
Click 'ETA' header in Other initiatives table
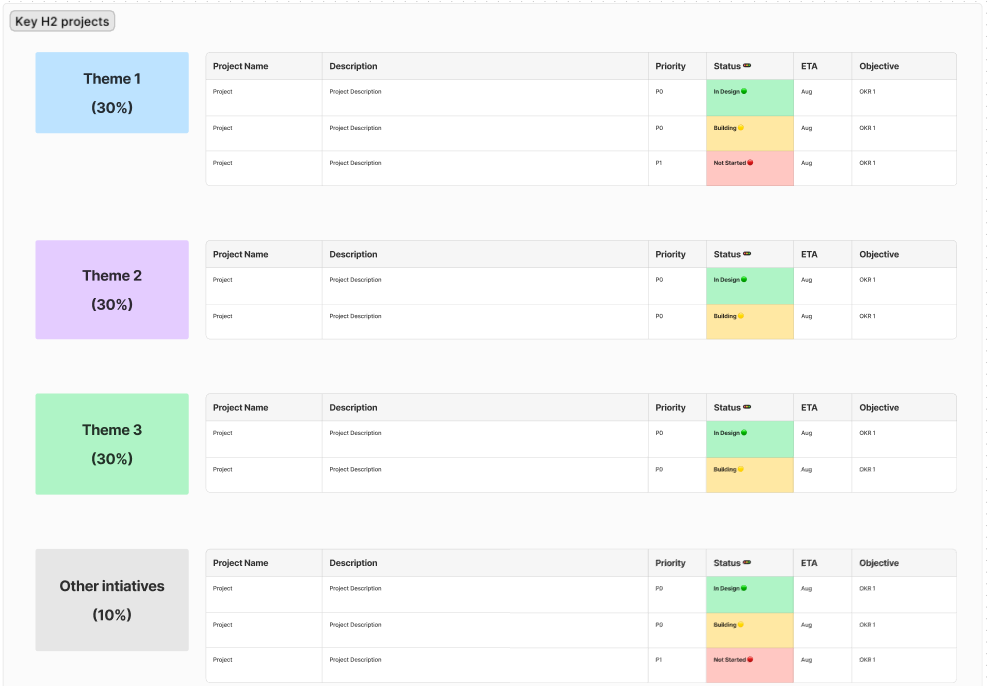[809, 563]
